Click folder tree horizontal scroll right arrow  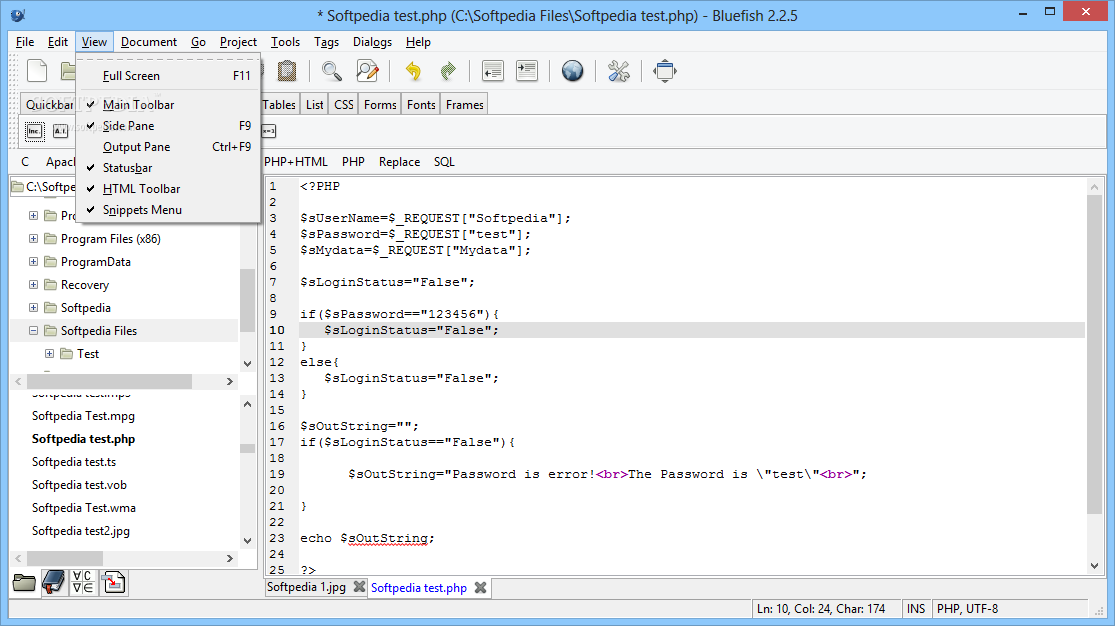(230, 382)
